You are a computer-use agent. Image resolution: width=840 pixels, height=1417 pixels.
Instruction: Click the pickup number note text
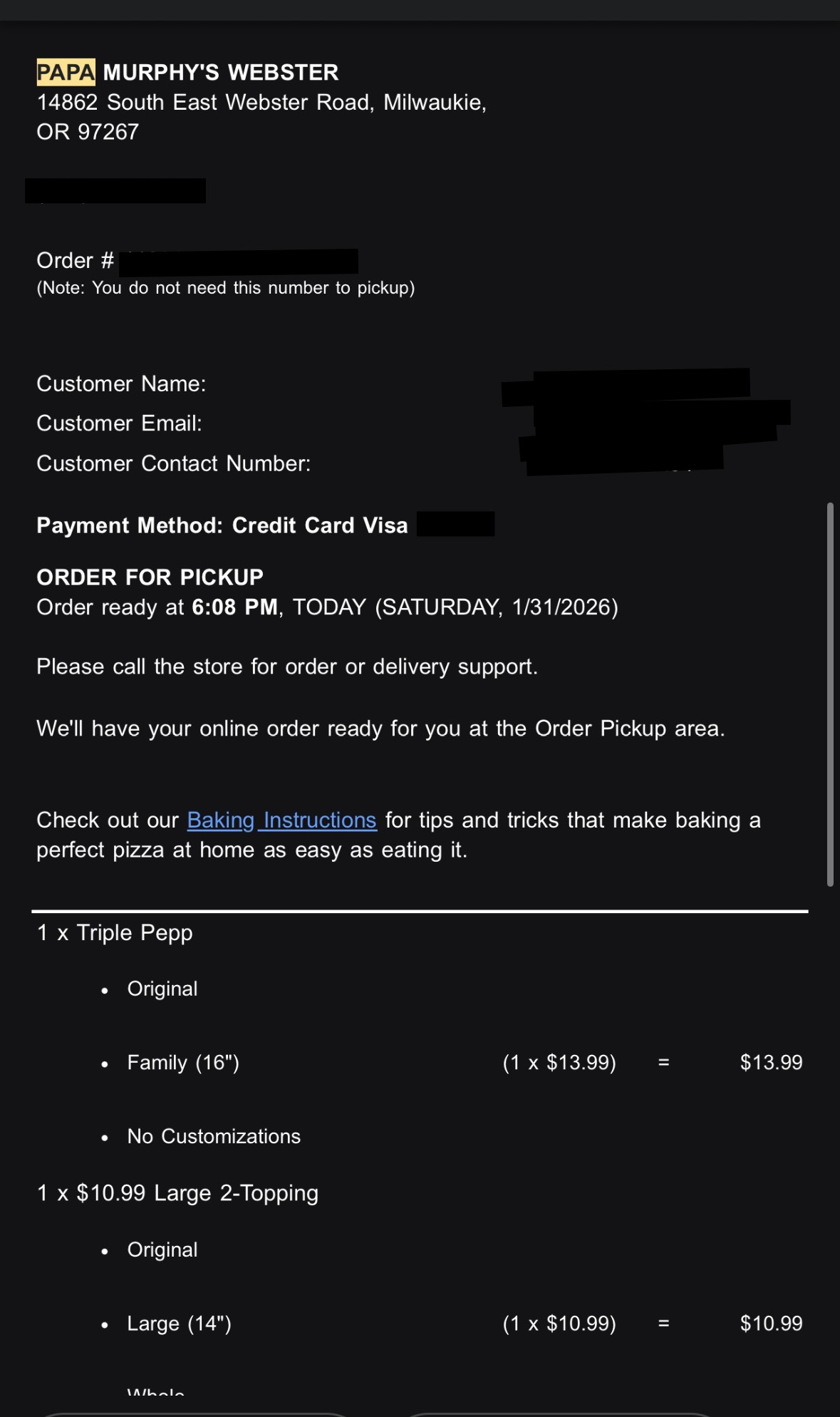pos(225,288)
